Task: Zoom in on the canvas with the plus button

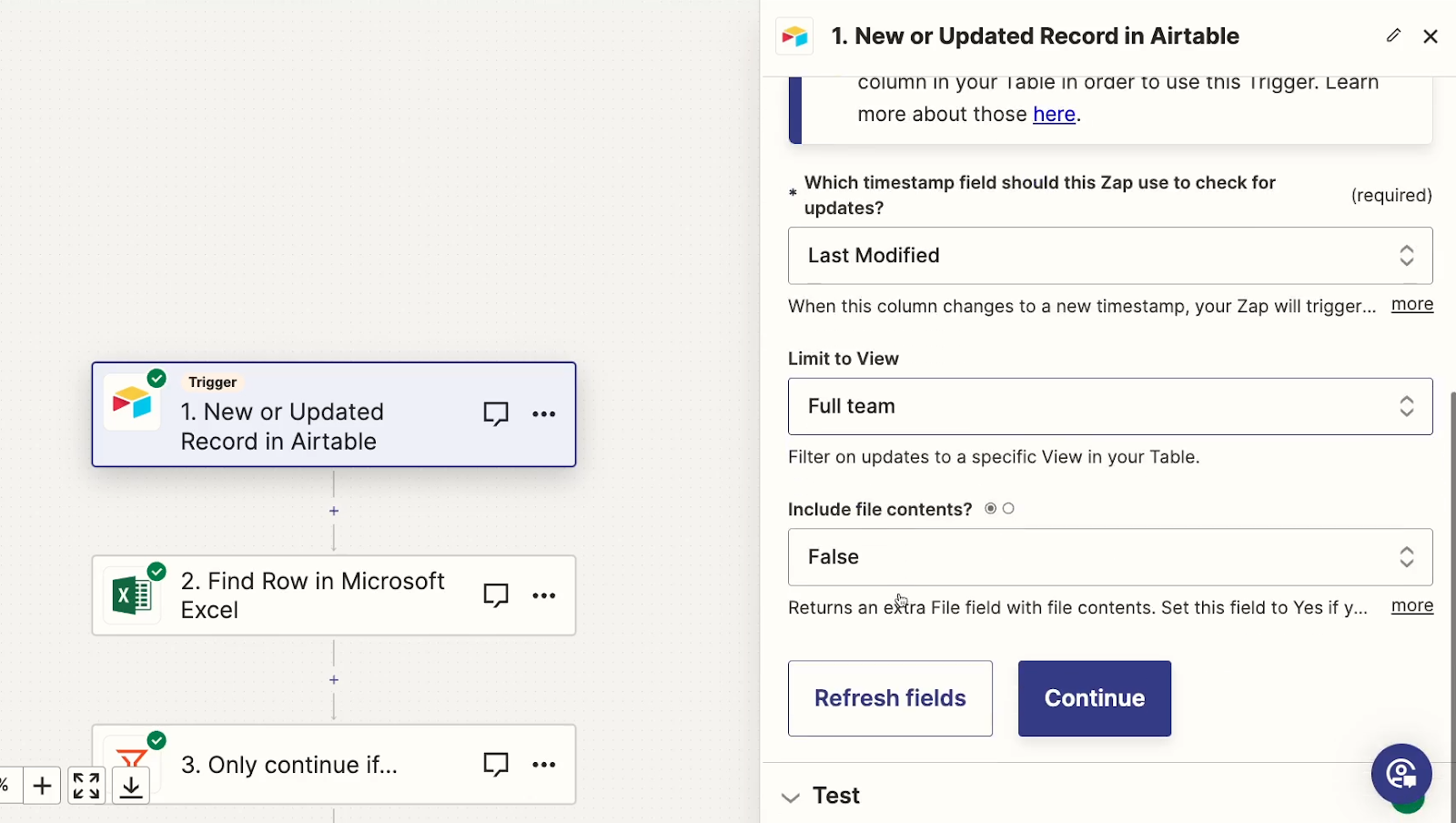Action: pos(42,786)
